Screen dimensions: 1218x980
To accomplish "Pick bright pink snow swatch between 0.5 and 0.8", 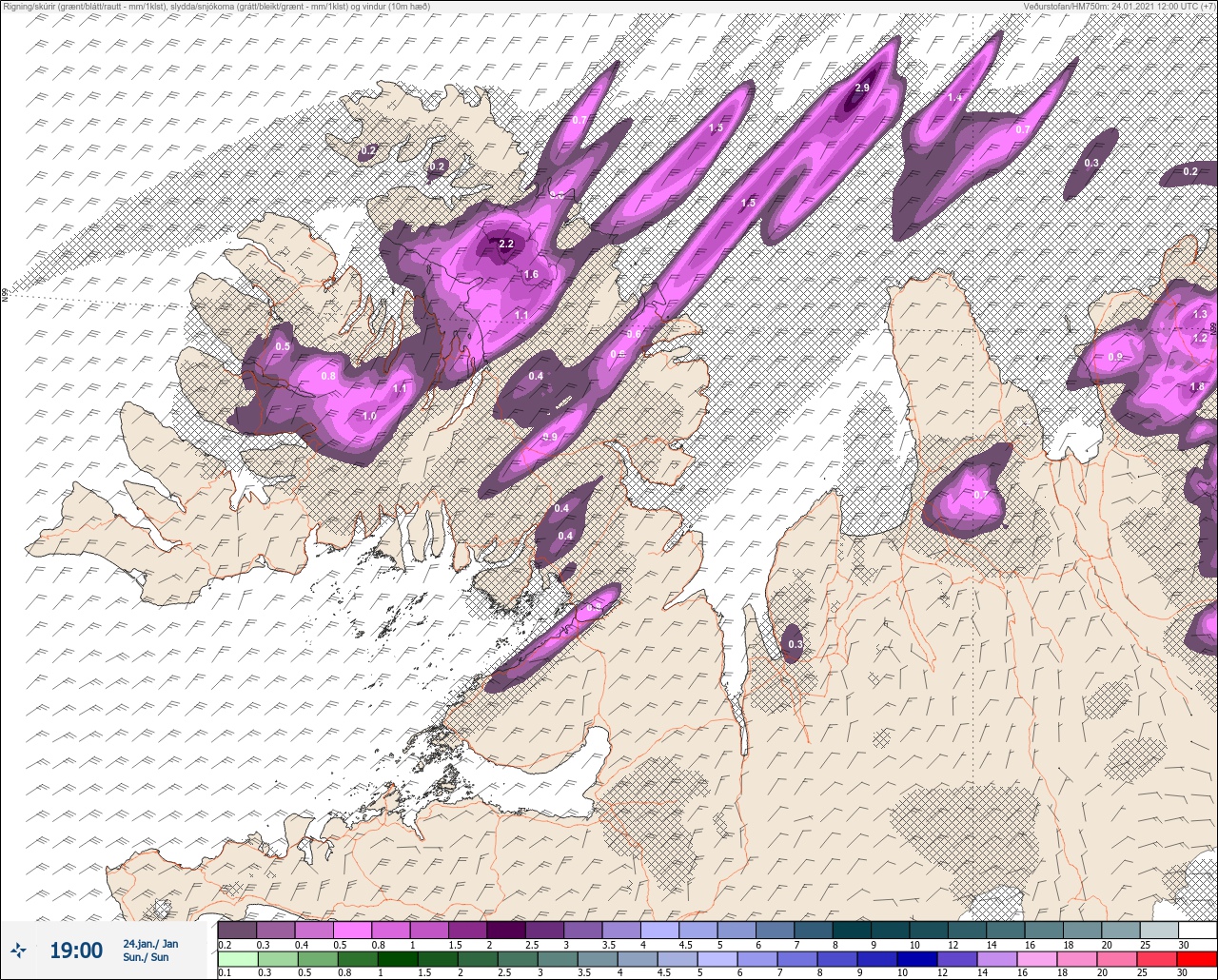I will coord(352,930).
